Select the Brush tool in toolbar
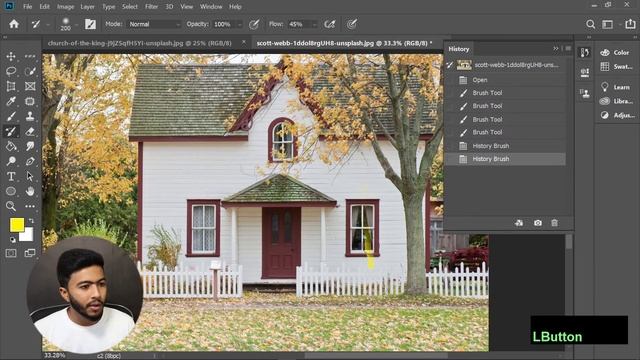 (11, 116)
